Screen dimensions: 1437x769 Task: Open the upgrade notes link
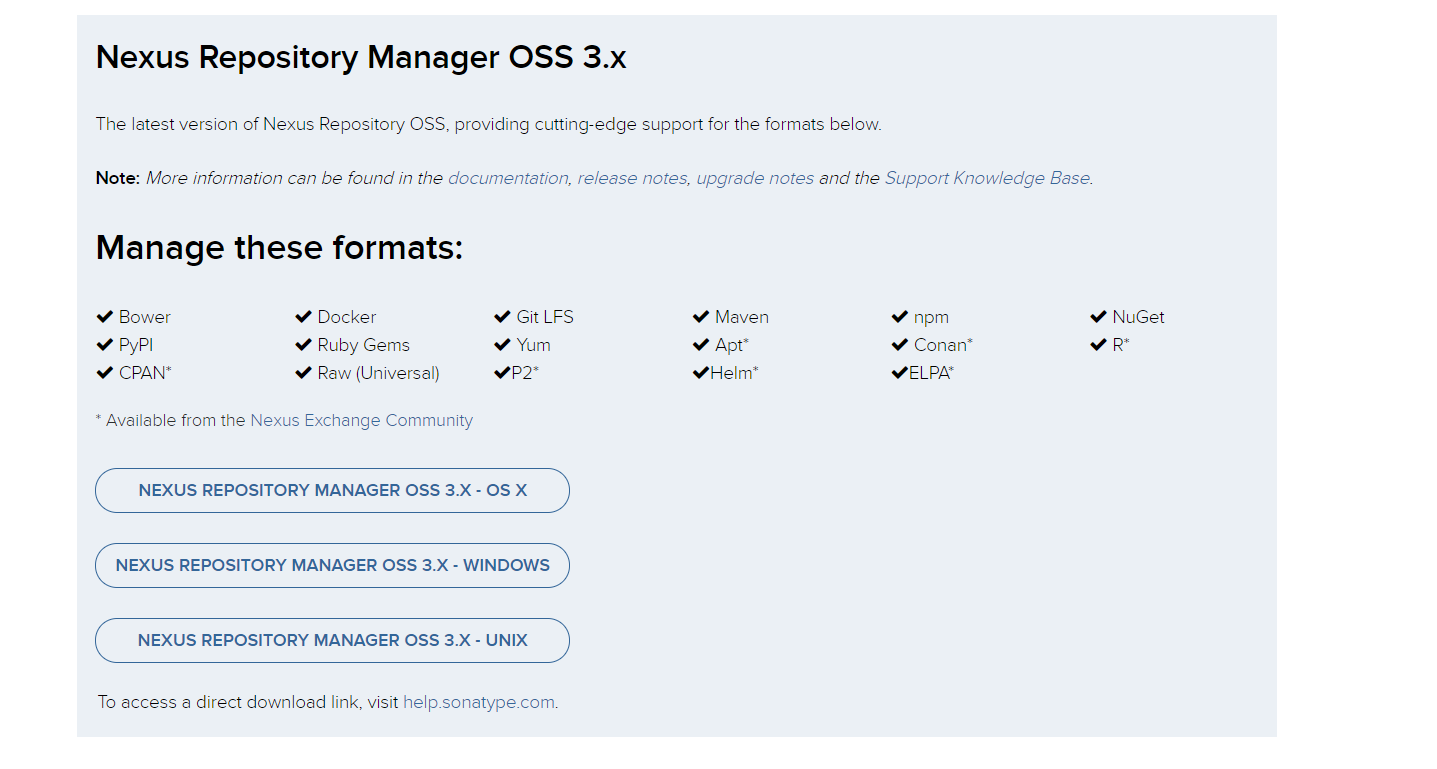coord(755,178)
